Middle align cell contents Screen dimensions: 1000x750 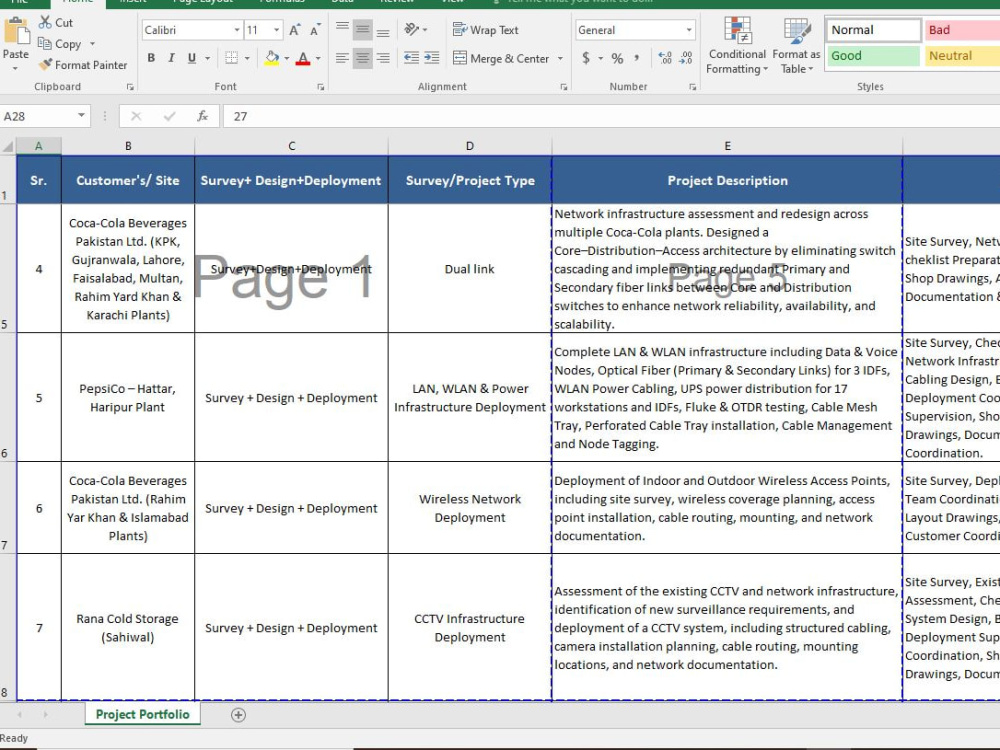click(362, 29)
